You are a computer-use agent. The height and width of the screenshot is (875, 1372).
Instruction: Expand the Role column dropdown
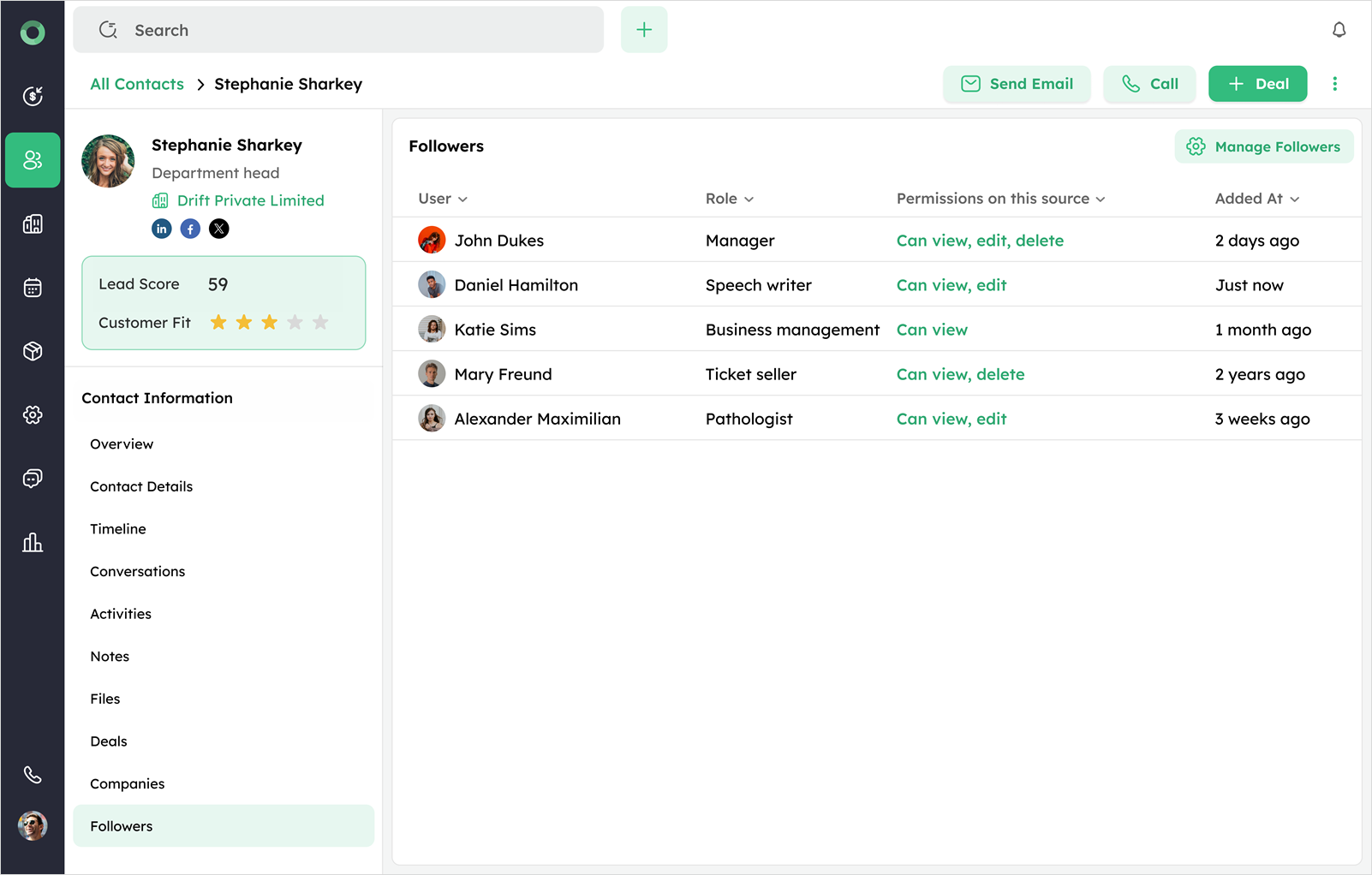click(730, 199)
